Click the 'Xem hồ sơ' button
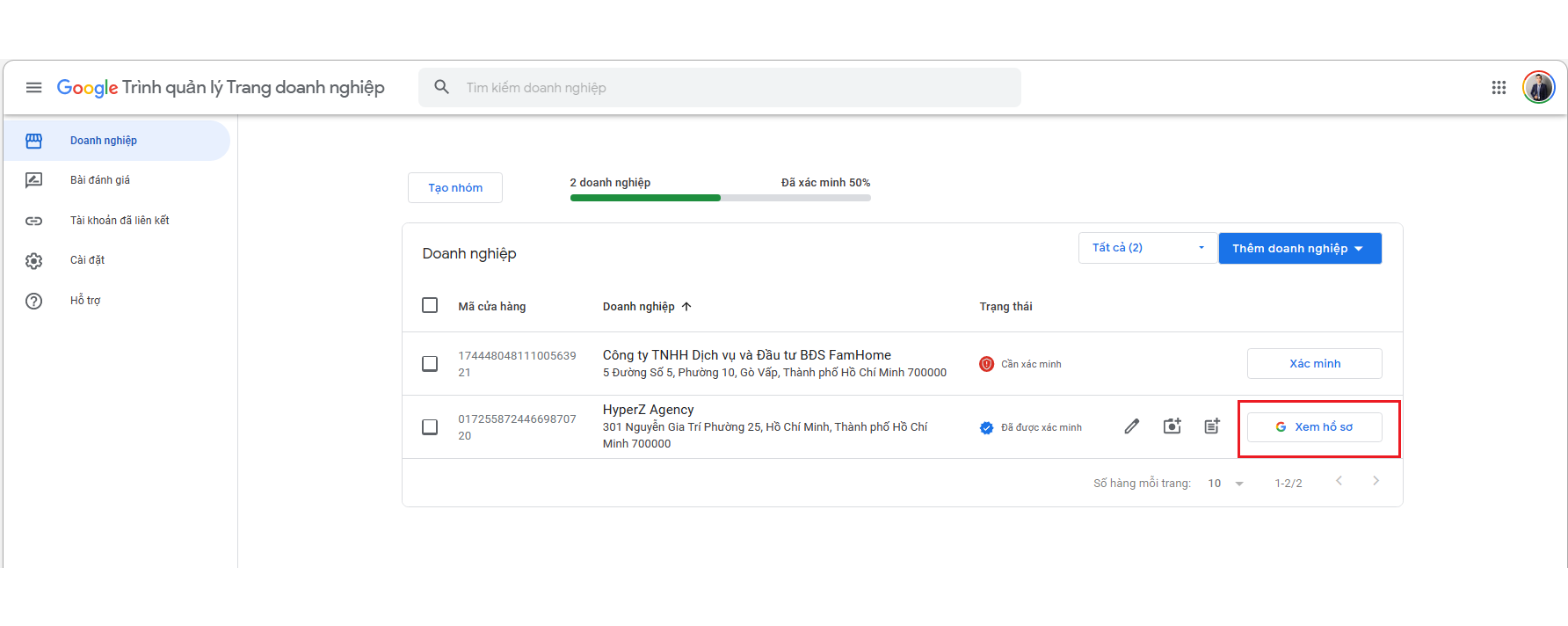 pyautogui.click(x=1314, y=427)
